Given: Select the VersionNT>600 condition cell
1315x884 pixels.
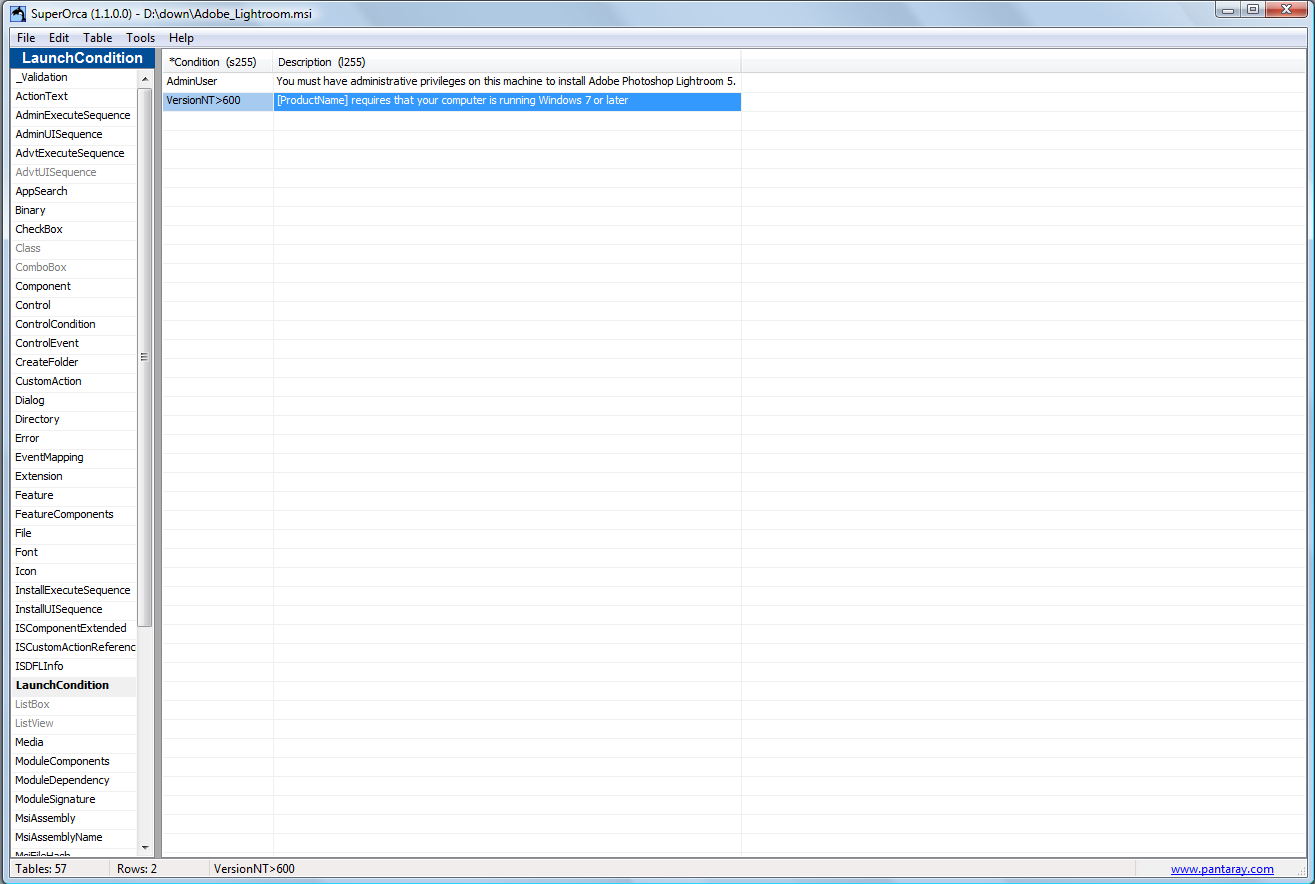Looking at the screenshot, I should [218, 101].
